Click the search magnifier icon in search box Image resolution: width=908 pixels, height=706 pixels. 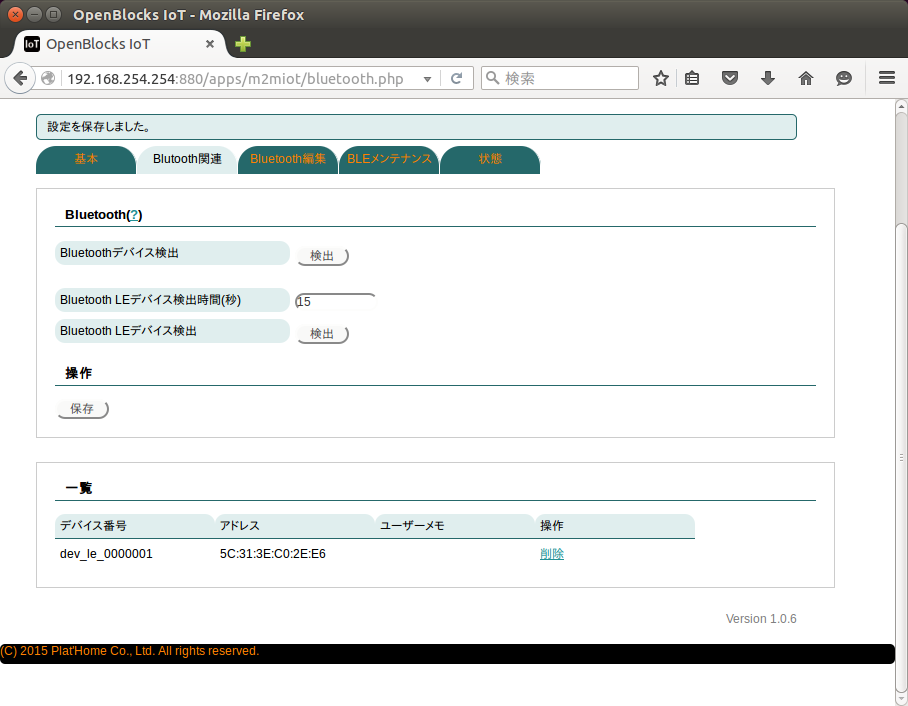492,78
